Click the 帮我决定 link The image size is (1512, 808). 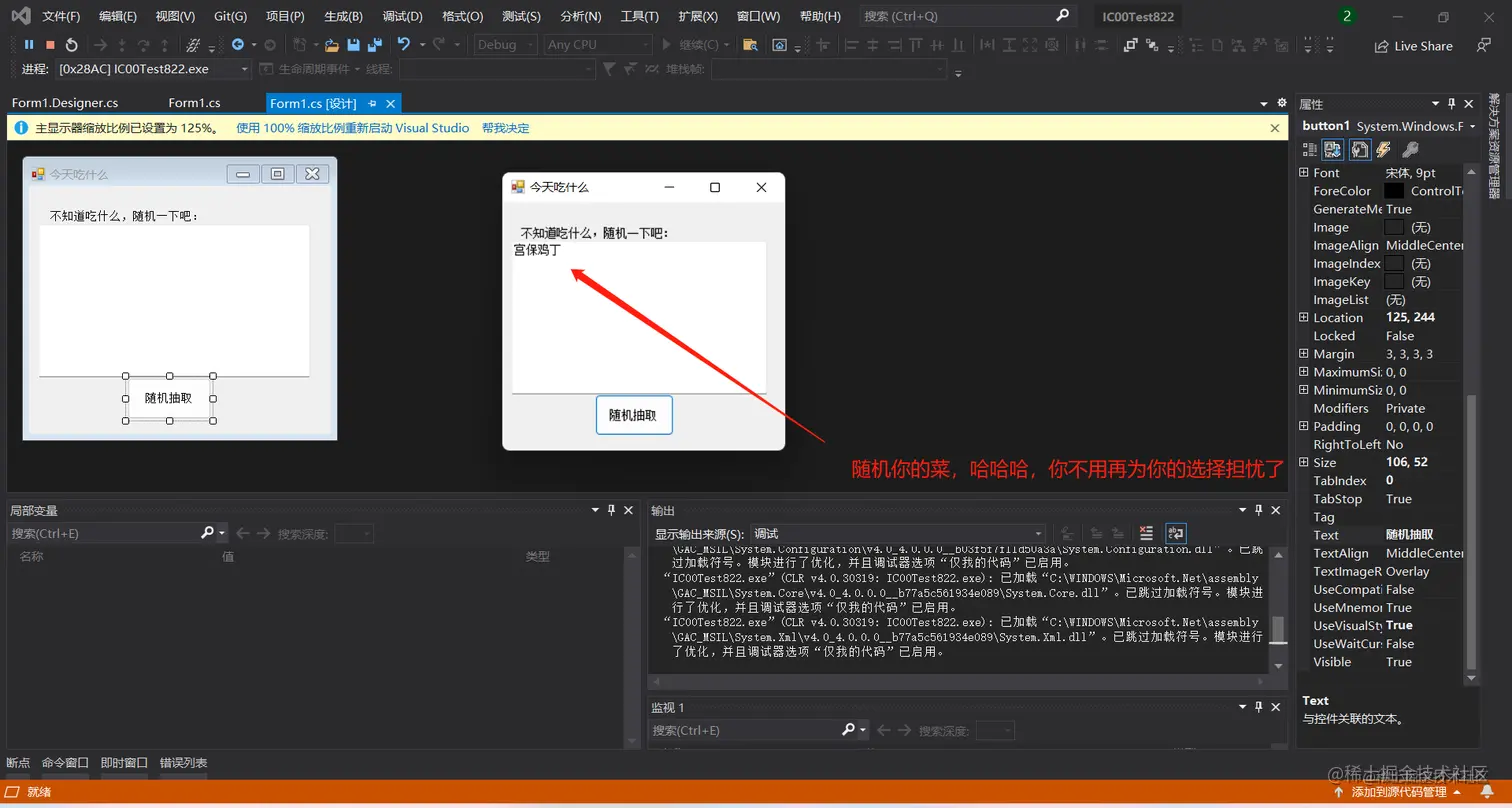(506, 128)
